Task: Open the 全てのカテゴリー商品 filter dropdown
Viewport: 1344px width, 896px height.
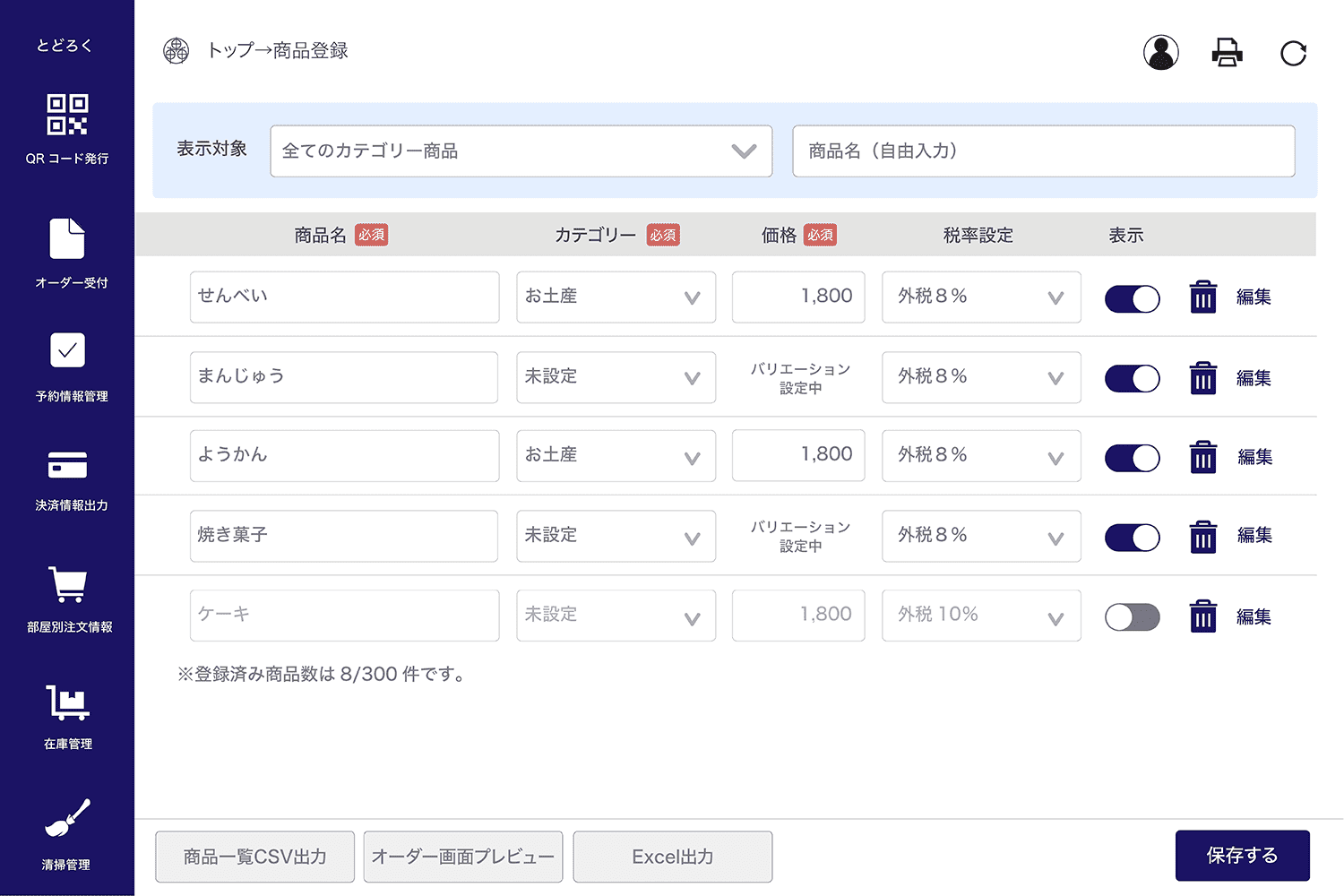Action: click(x=521, y=151)
